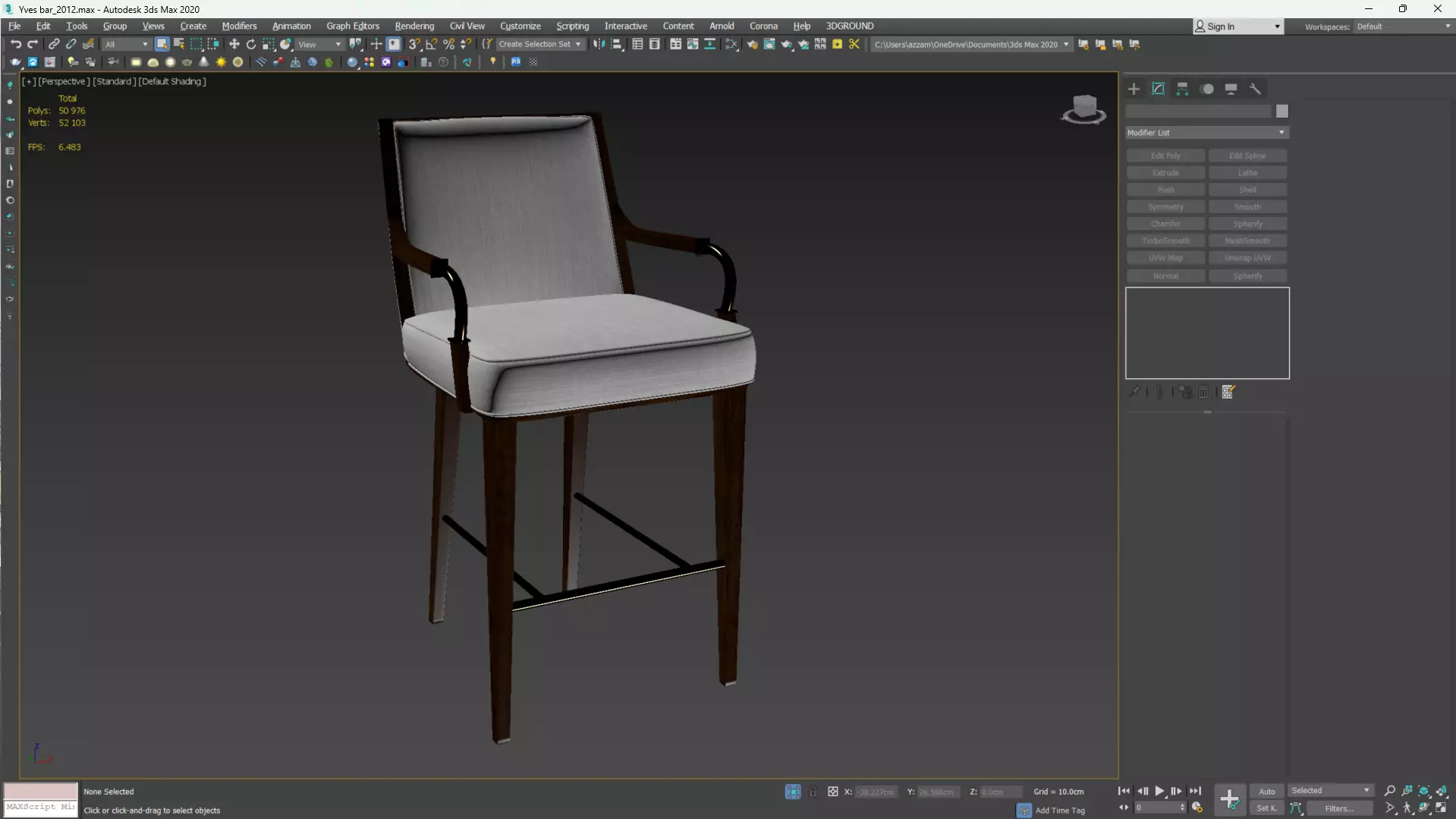Click Go to Start playback button
This screenshot has width=1456, height=819.
click(x=1124, y=791)
